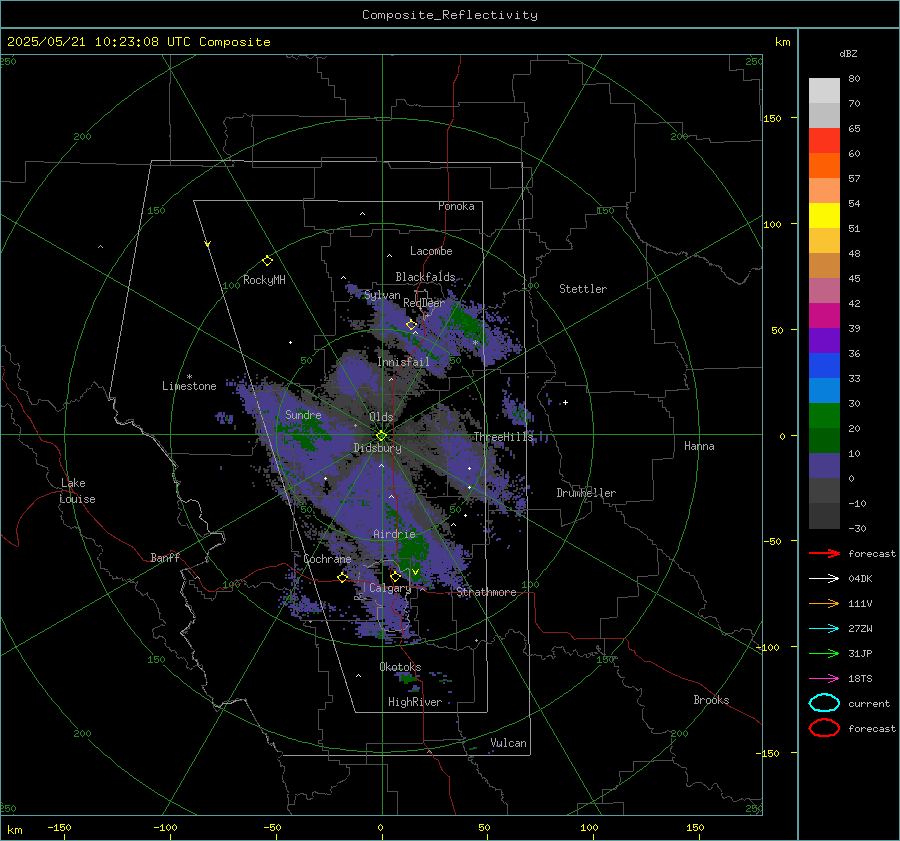Click the 36 dBZ legend value
This screenshot has width=900, height=841.
(x=854, y=353)
